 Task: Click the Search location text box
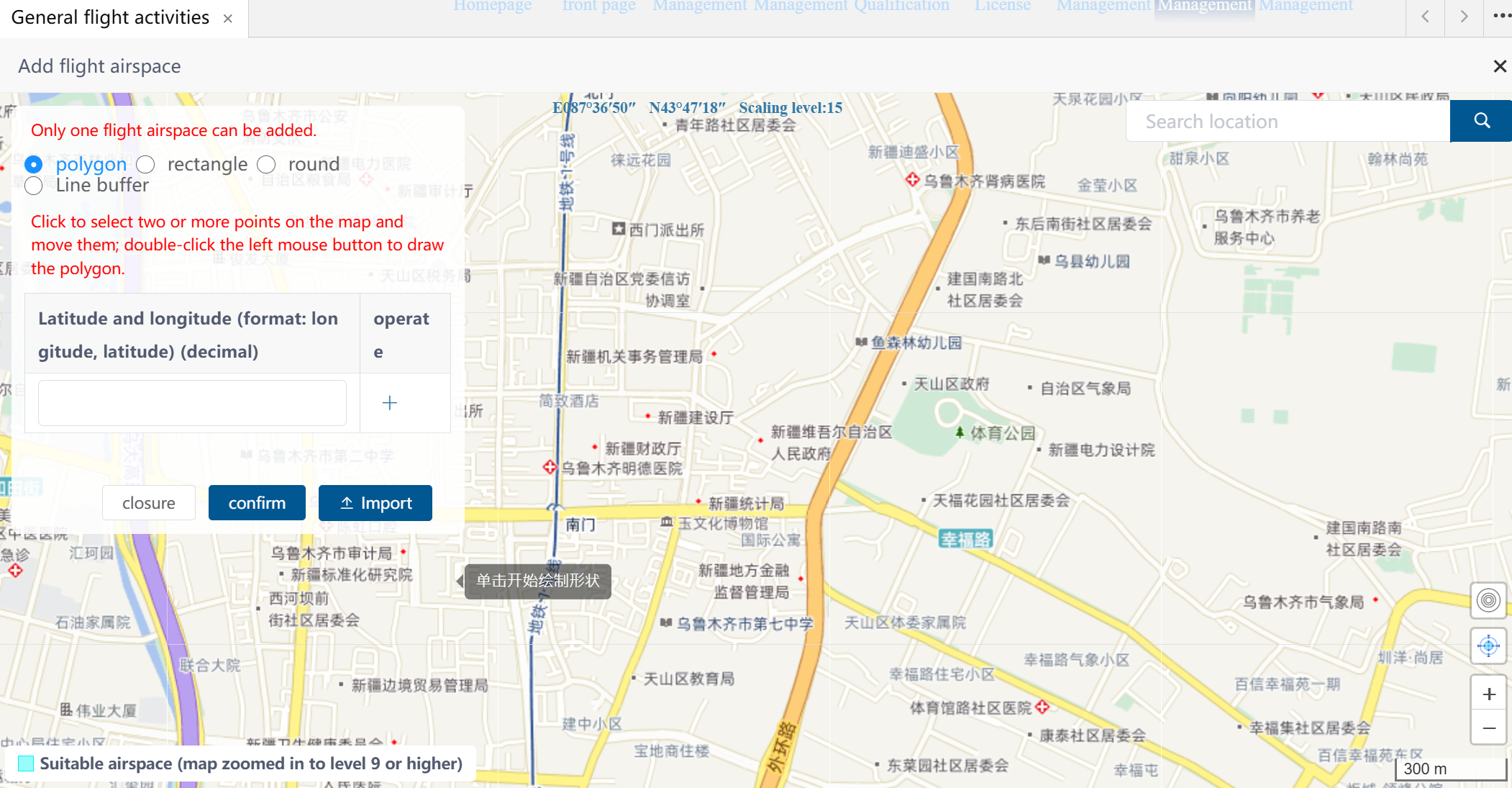[x=1288, y=121]
